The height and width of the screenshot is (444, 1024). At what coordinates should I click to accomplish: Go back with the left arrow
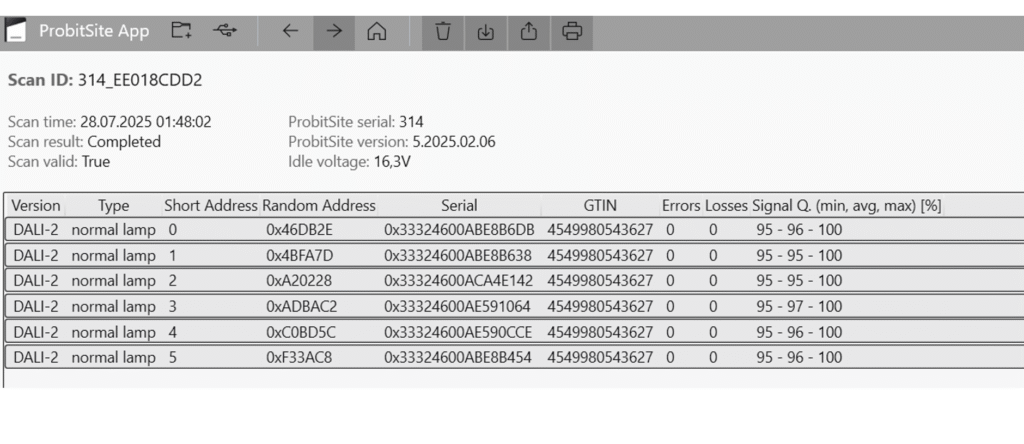(x=290, y=31)
